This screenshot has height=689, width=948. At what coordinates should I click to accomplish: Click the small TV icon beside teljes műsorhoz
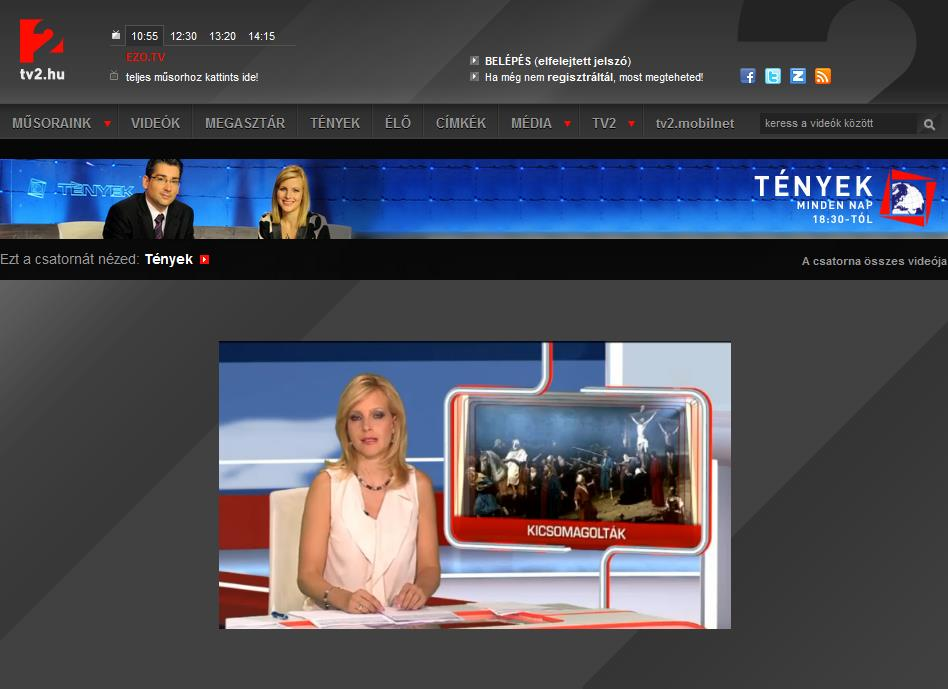pyautogui.click(x=114, y=76)
